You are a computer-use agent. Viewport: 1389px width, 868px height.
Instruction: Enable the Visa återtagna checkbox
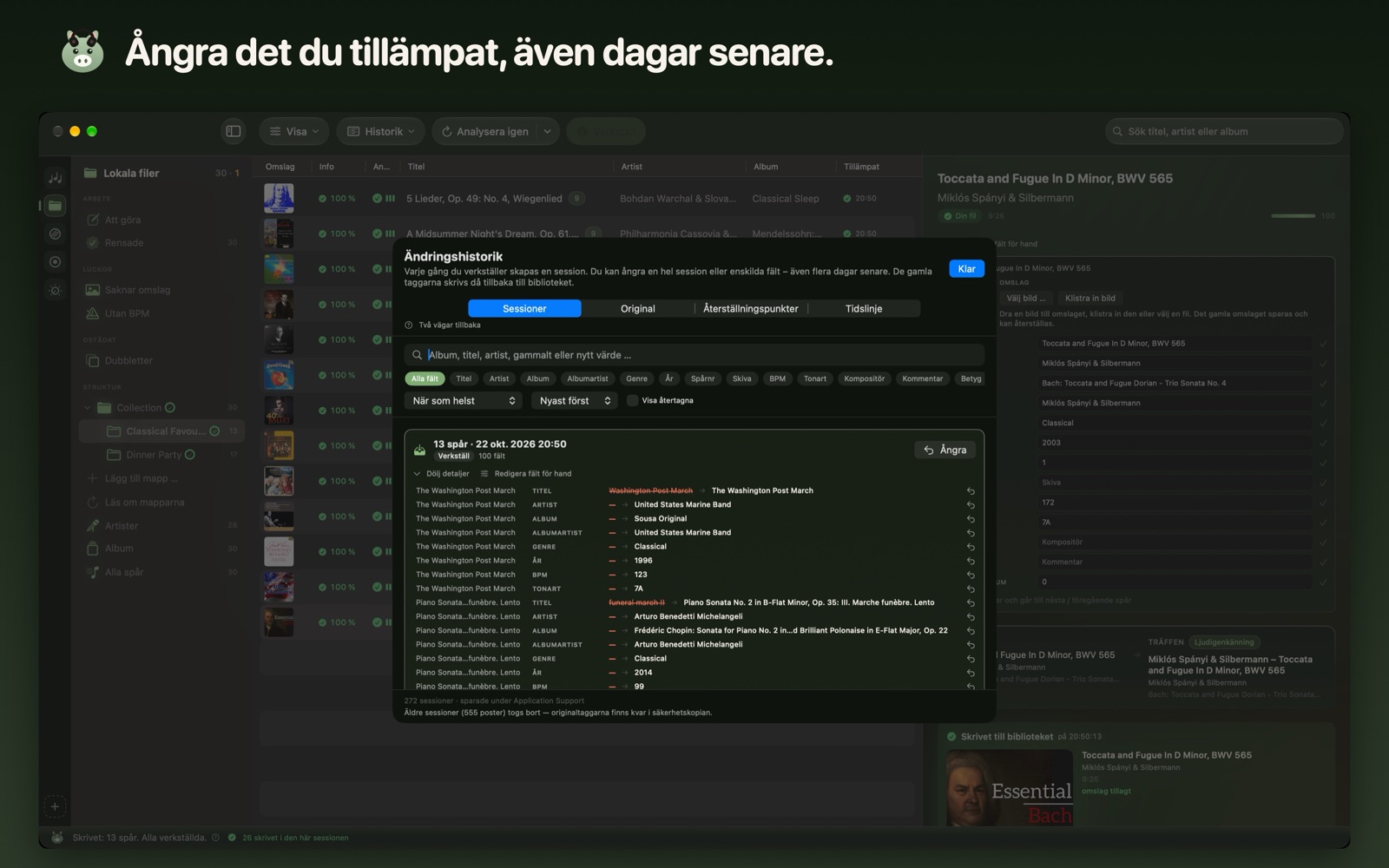pos(633,400)
